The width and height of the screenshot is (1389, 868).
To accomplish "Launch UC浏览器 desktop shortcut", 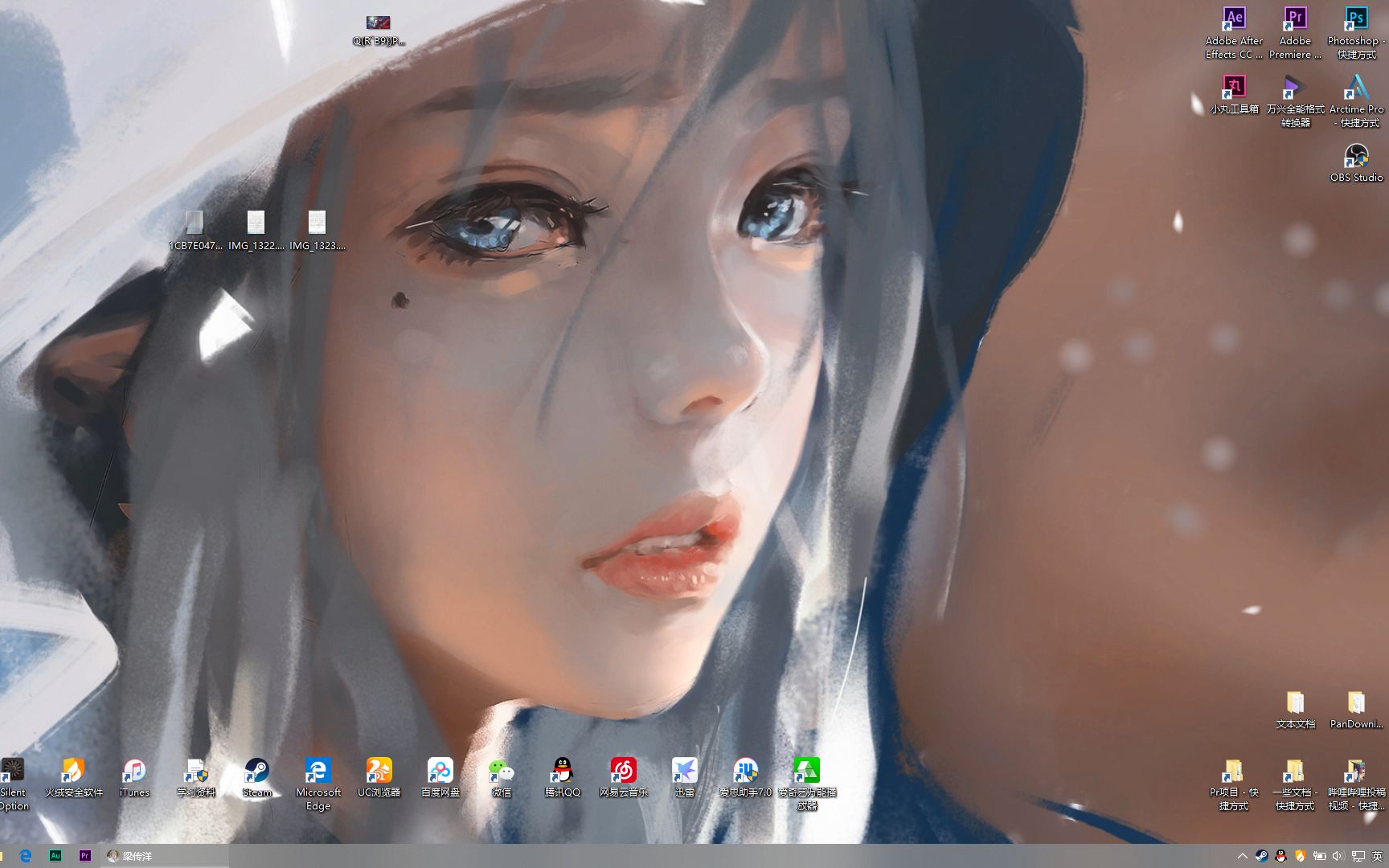I will click(379, 778).
